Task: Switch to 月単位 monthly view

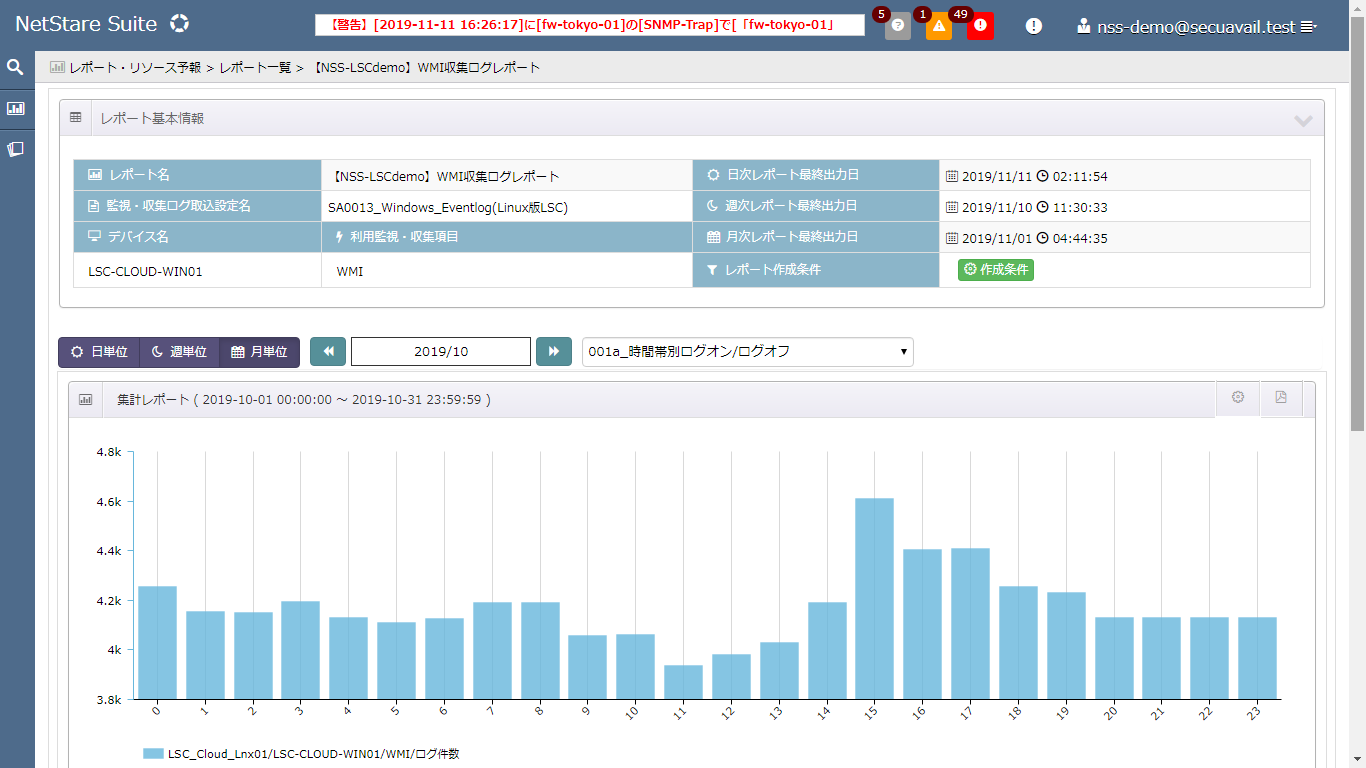Action: pos(259,352)
